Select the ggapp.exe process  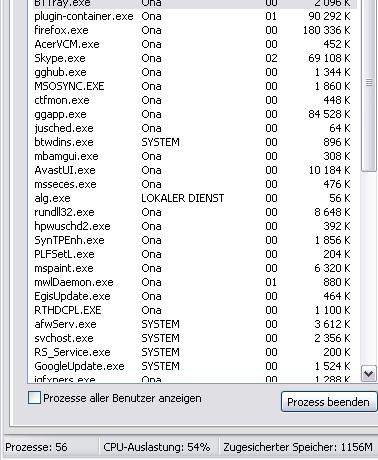192,114
